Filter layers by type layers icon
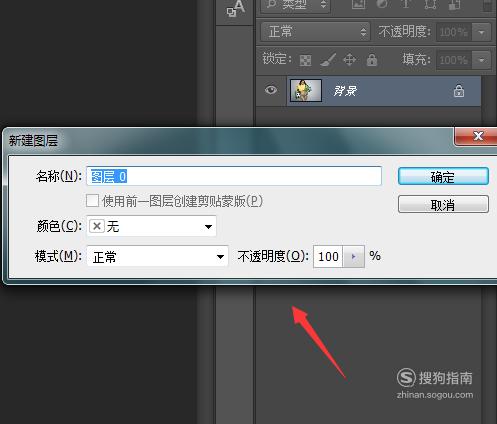The image size is (497, 424). pyautogui.click(x=406, y=4)
